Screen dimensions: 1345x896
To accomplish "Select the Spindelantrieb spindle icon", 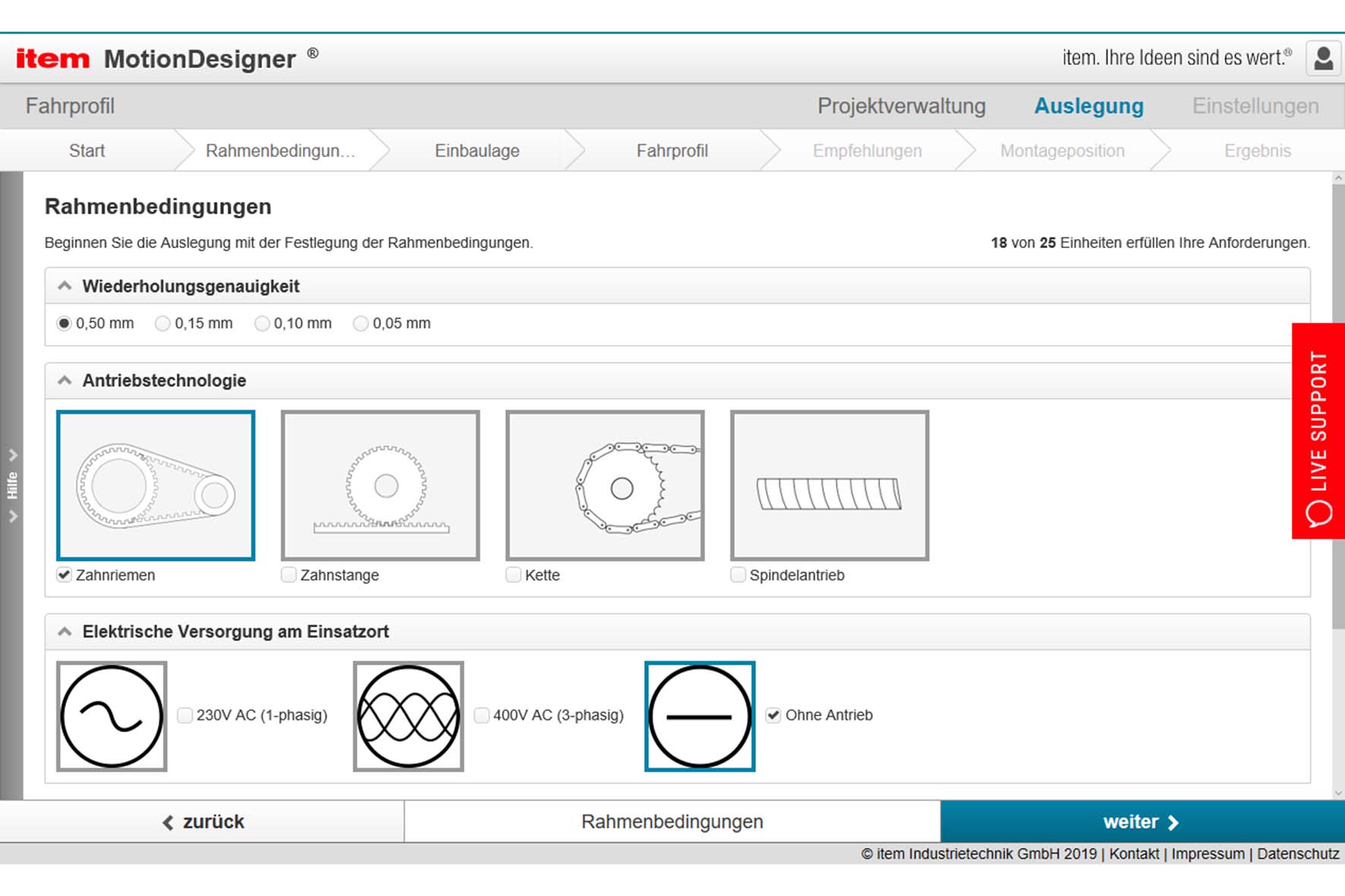I will coord(830,486).
